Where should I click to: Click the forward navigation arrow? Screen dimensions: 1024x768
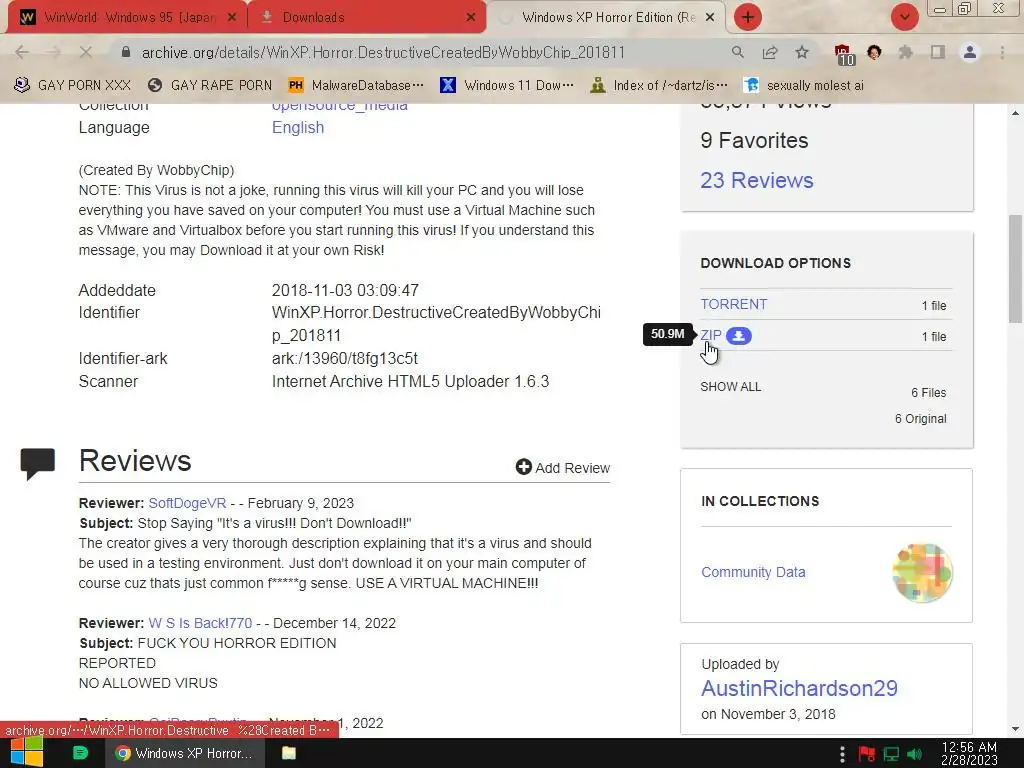coord(54,52)
